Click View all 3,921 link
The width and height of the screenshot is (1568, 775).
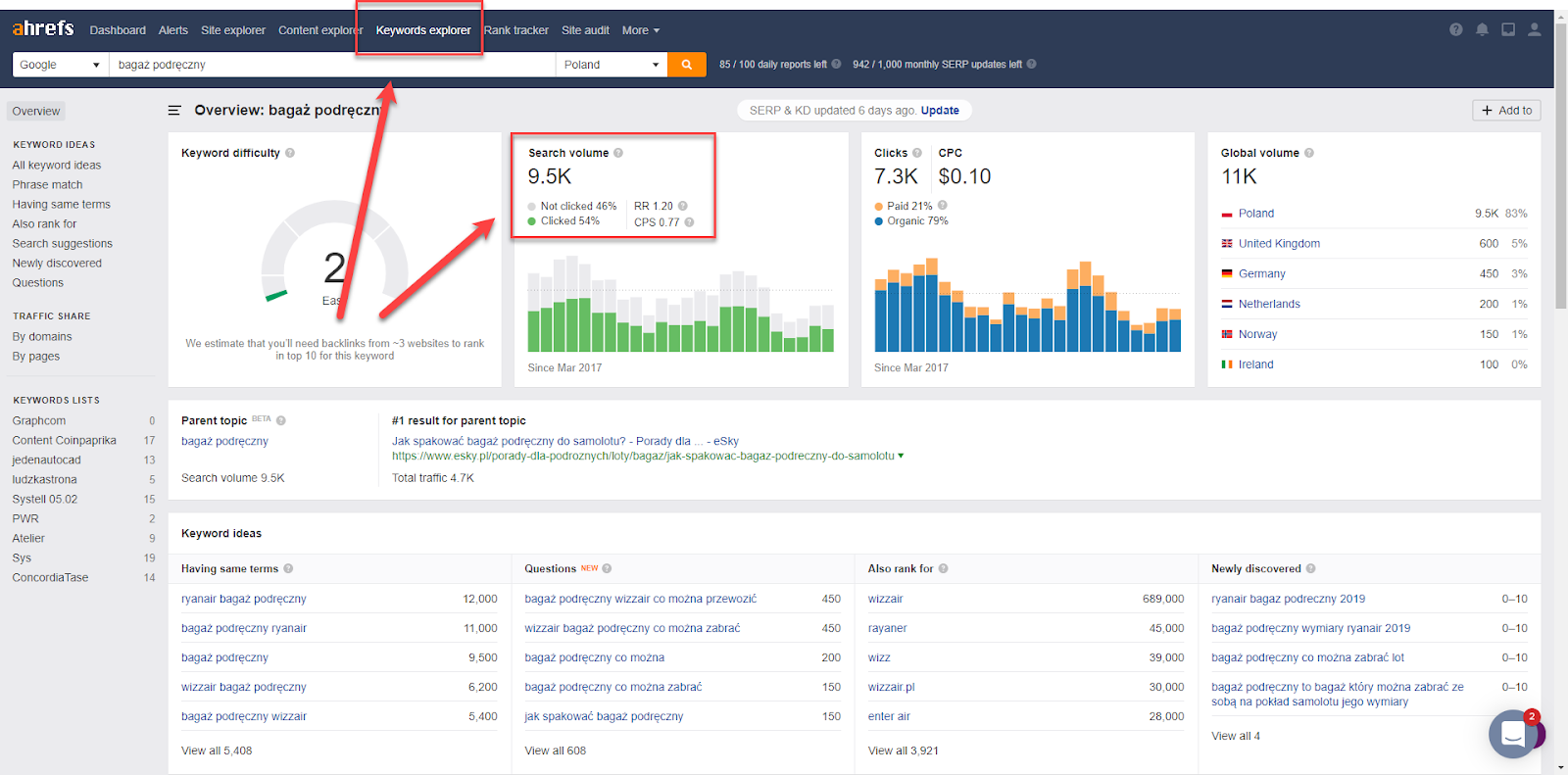coord(904,751)
